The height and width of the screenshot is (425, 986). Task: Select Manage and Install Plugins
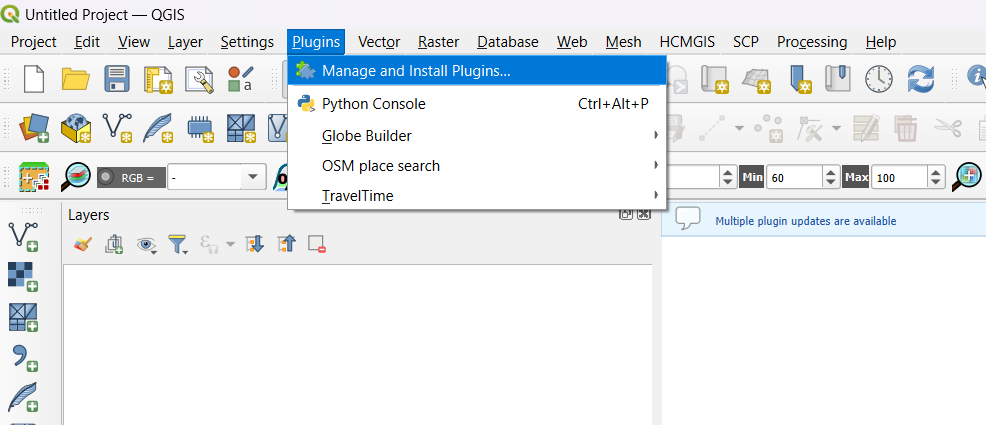click(477, 71)
